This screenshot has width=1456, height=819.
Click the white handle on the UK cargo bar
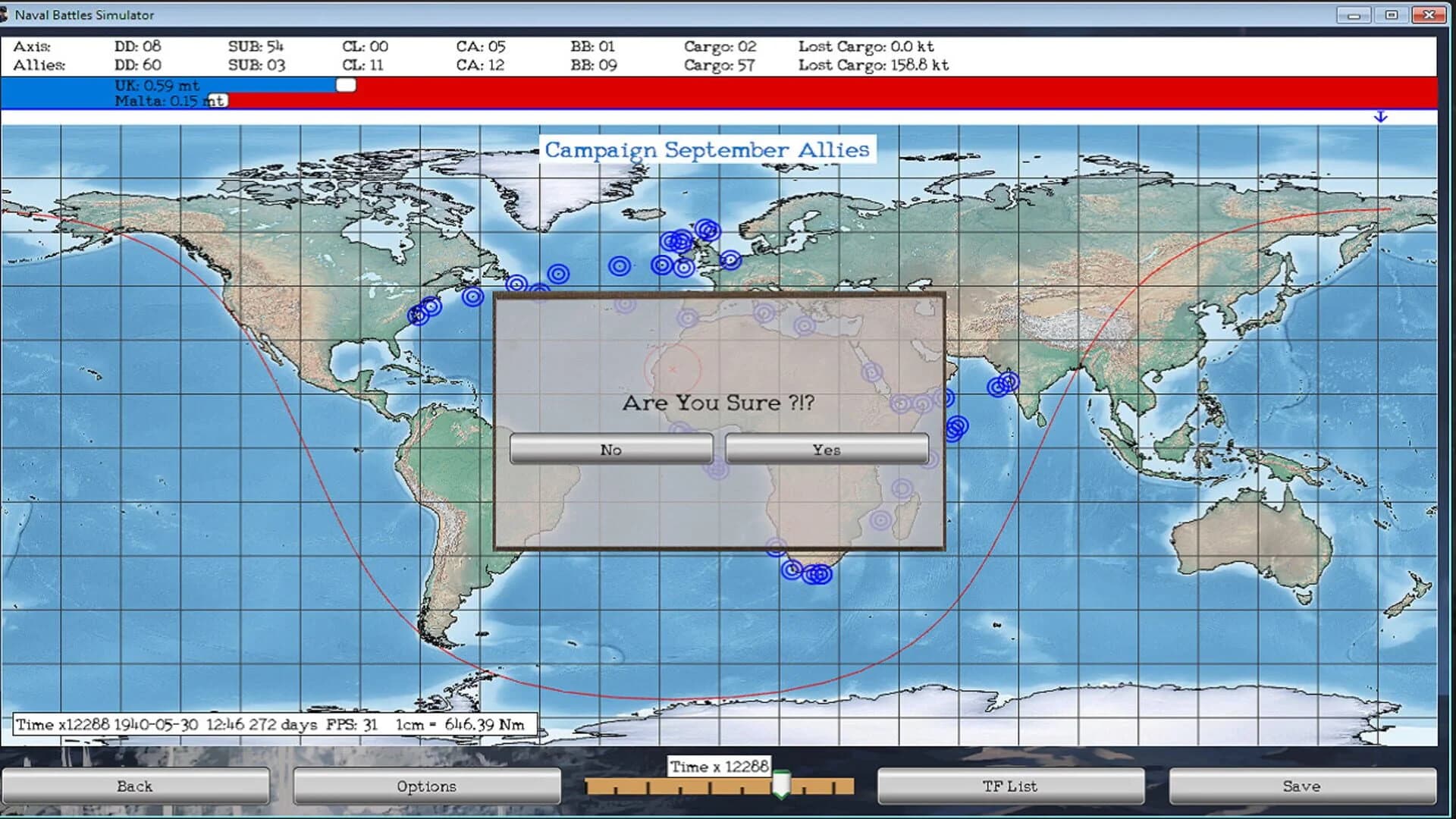tap(346, 85)
